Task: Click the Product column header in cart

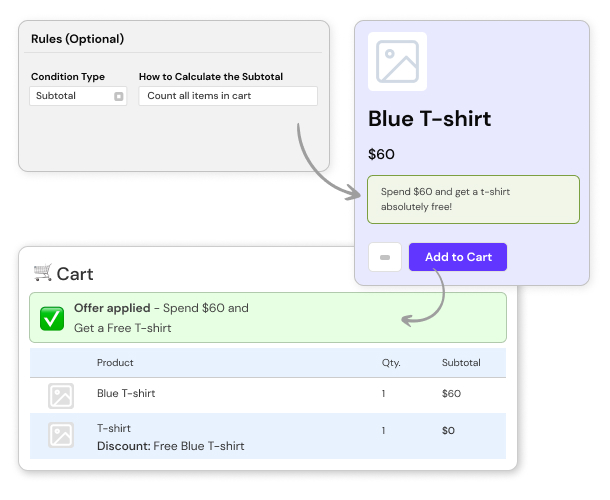Action: point(115,362)
